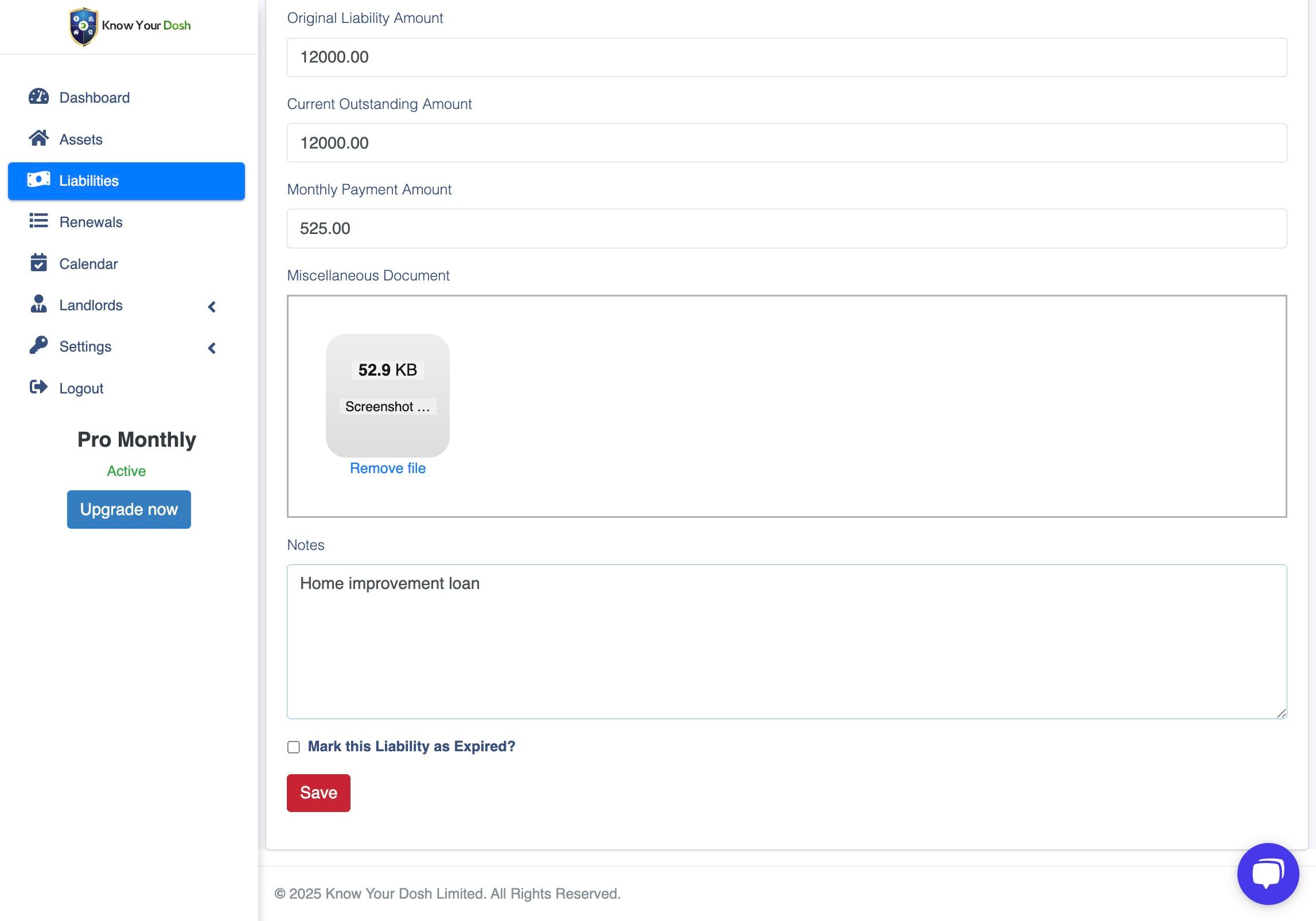Tick the Mark Liability as Expired checkbox
Viewport: 1316px width, 921px height.
294,747
